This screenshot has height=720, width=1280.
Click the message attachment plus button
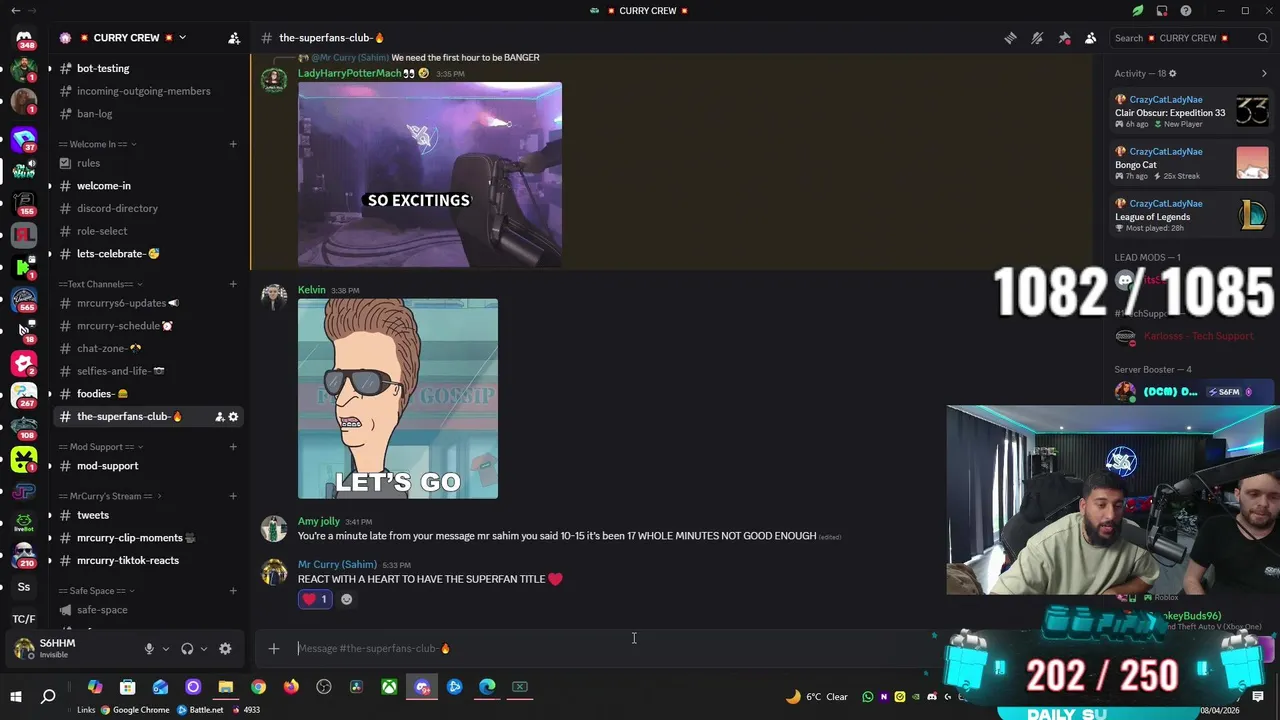pyautogui.click(x=274, y=649)
